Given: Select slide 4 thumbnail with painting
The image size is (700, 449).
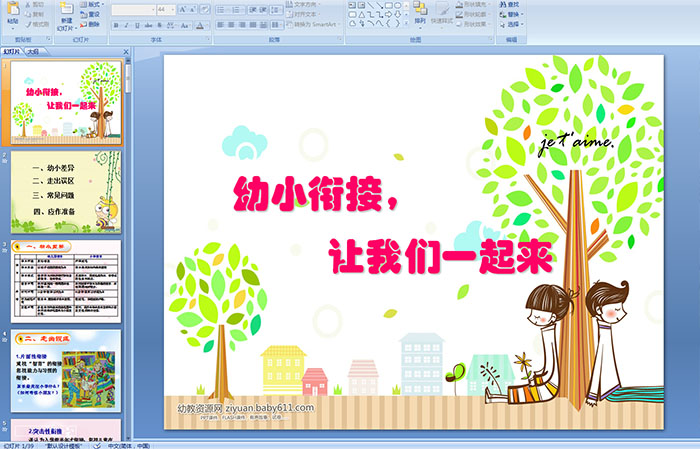Looking at the screenshot, I should 66,371.
